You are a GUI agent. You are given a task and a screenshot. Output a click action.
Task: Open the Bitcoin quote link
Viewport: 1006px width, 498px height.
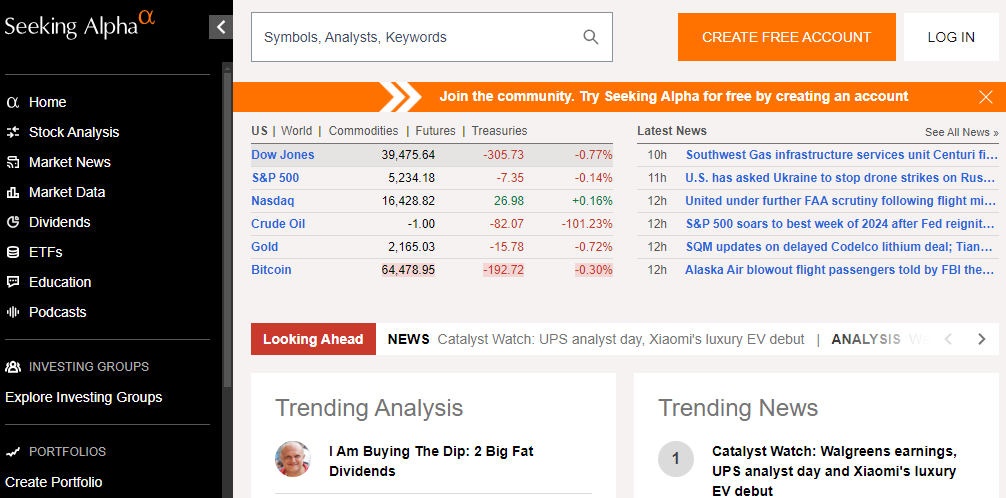[x=271, y=270]
